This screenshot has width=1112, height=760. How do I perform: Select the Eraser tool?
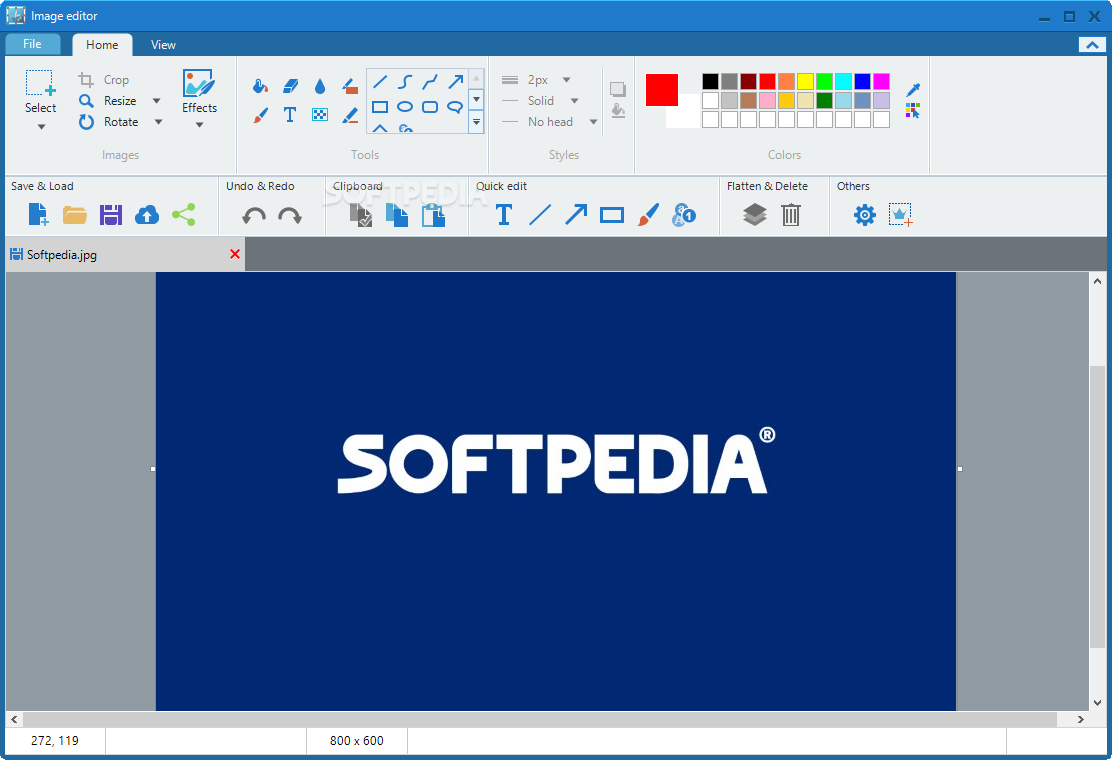click(x=290, y=86)
